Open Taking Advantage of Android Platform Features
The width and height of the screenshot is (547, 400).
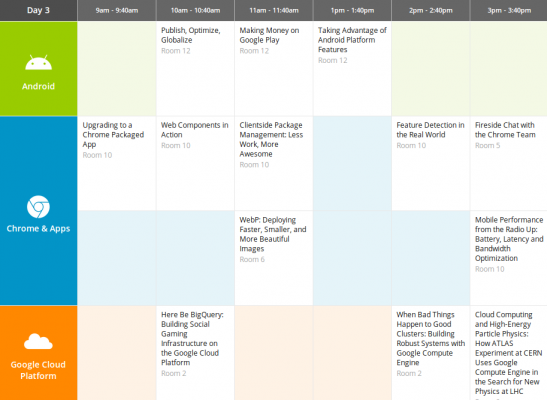[352, 69]
